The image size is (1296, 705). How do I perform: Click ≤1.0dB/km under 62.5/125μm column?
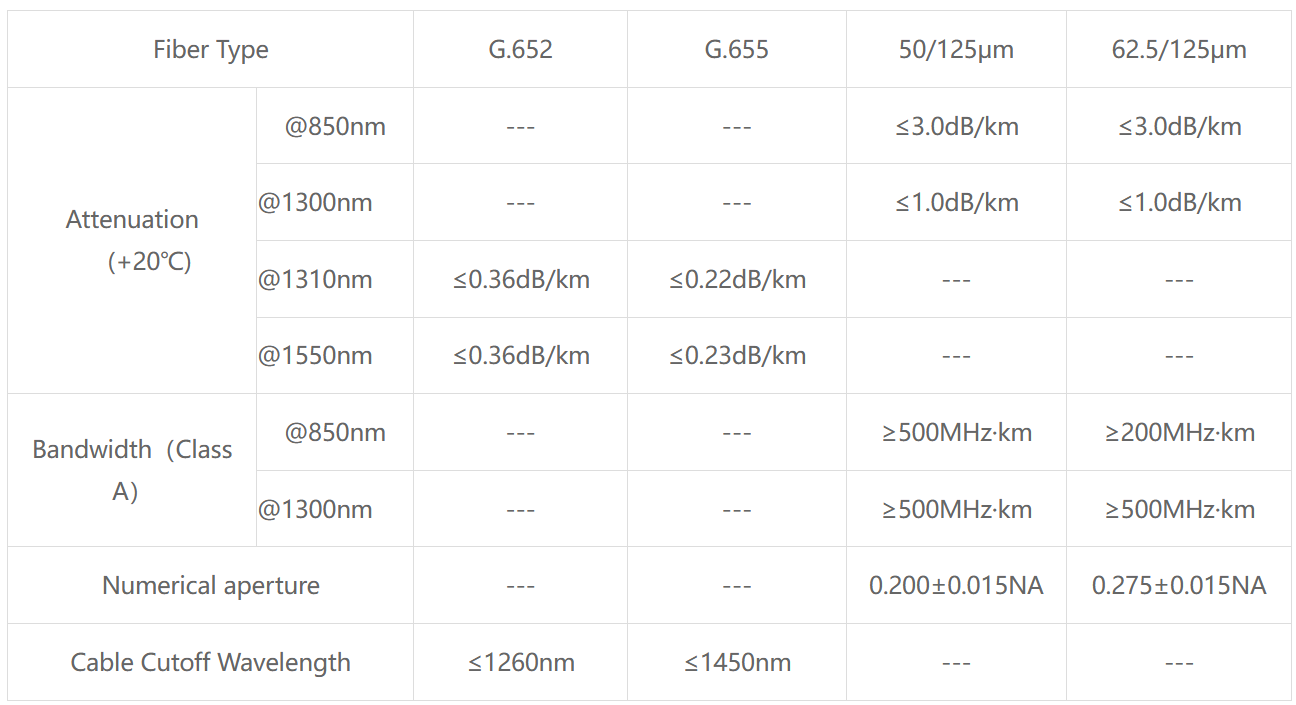click(1179, 202)
